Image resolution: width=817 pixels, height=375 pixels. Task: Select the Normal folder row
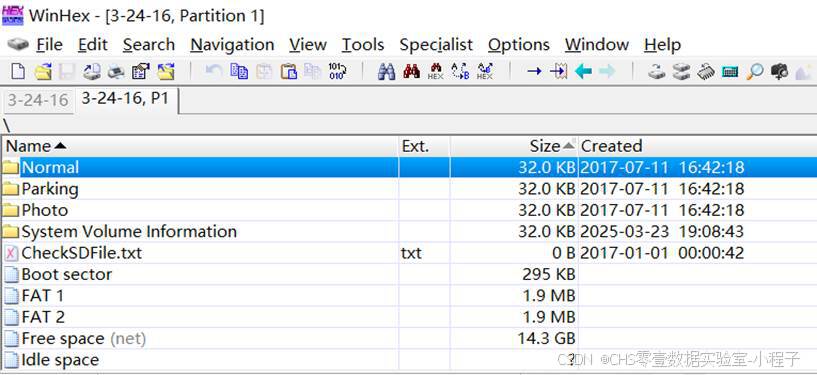pyautogui.click(x=408, y=167)
